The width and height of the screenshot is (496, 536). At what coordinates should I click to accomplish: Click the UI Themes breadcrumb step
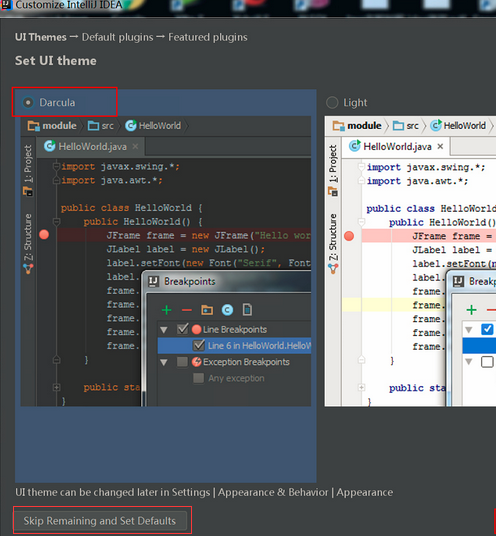coord(41,37)
